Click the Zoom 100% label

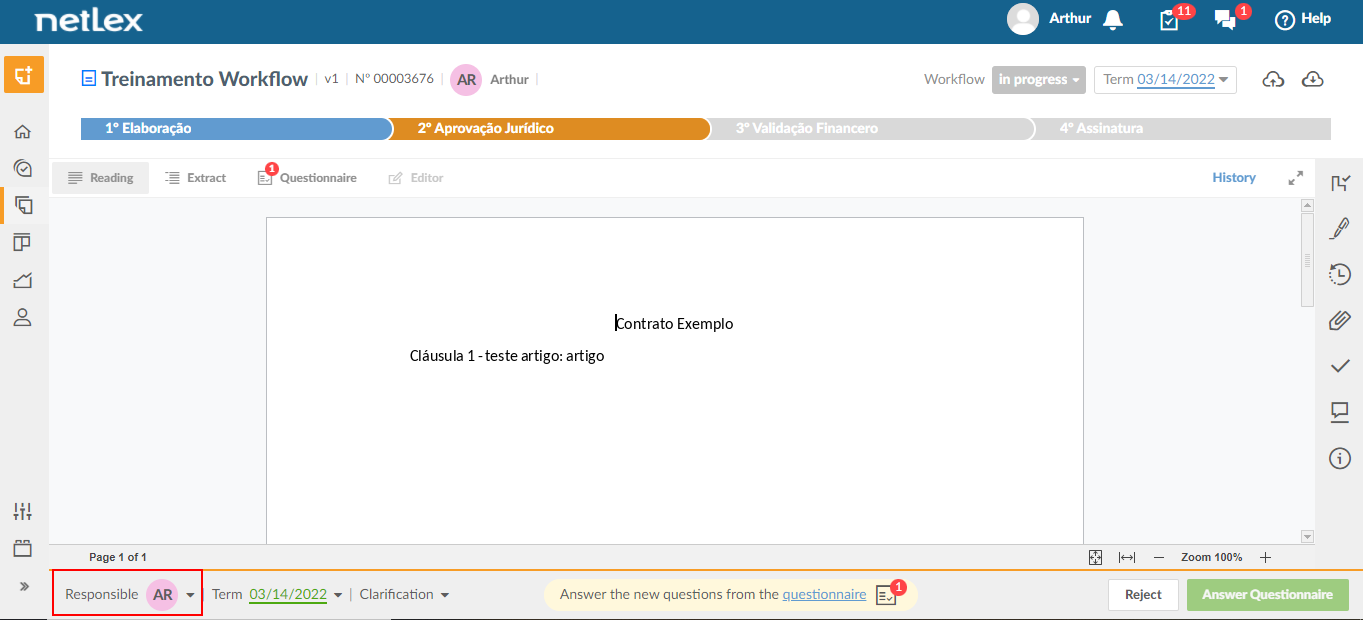1212,557
